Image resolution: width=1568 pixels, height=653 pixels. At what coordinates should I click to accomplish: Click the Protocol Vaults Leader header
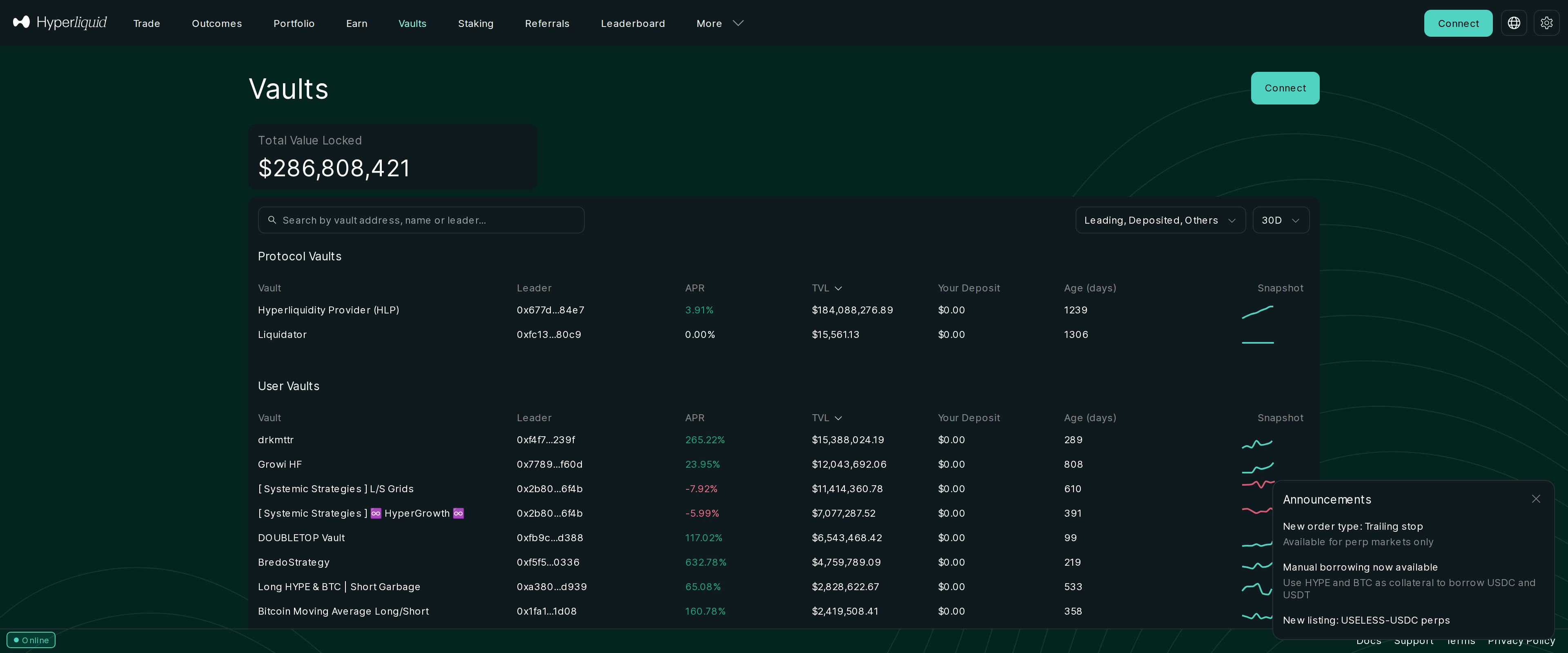[x=534, y=288]
